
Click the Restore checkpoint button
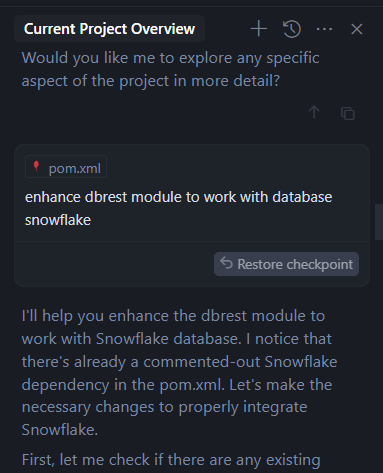(286, 264)
